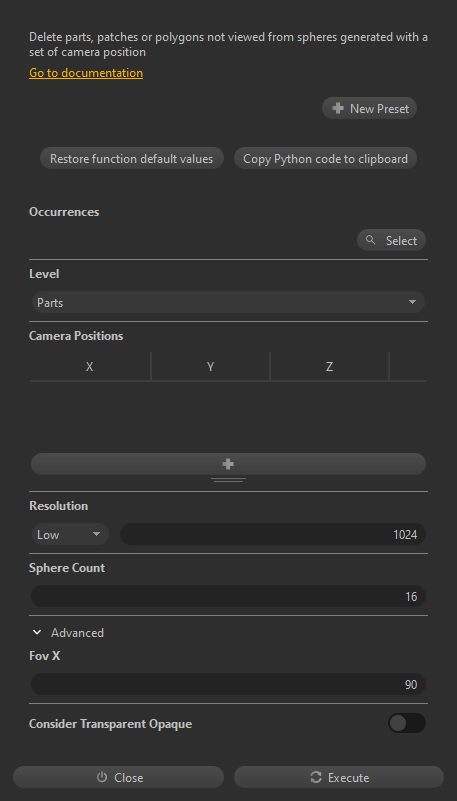This screenshot has height=801, width=457.
Task: Open the Resolution preset dropdown set to Low
Action: click(x=70, y=534)
